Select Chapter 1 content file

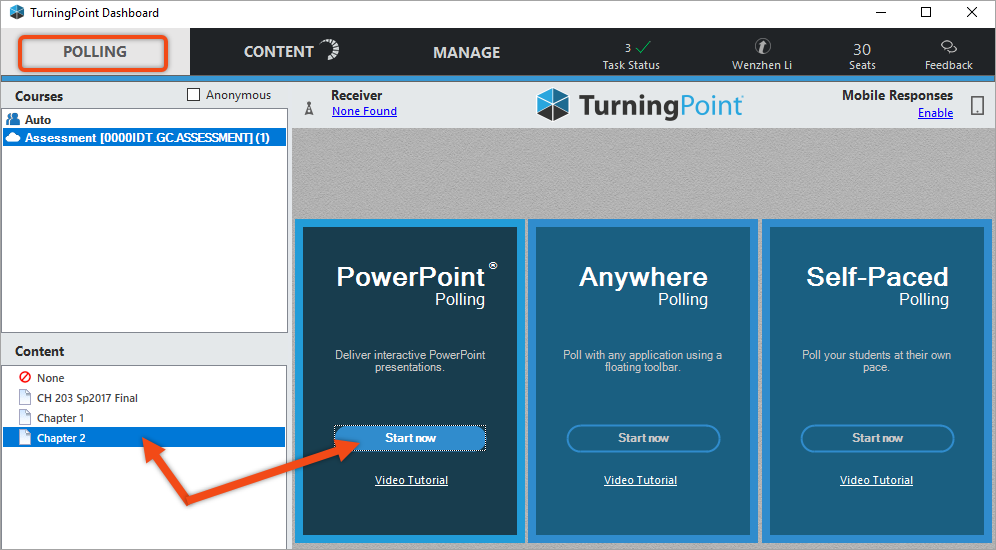tap(144, 418)
